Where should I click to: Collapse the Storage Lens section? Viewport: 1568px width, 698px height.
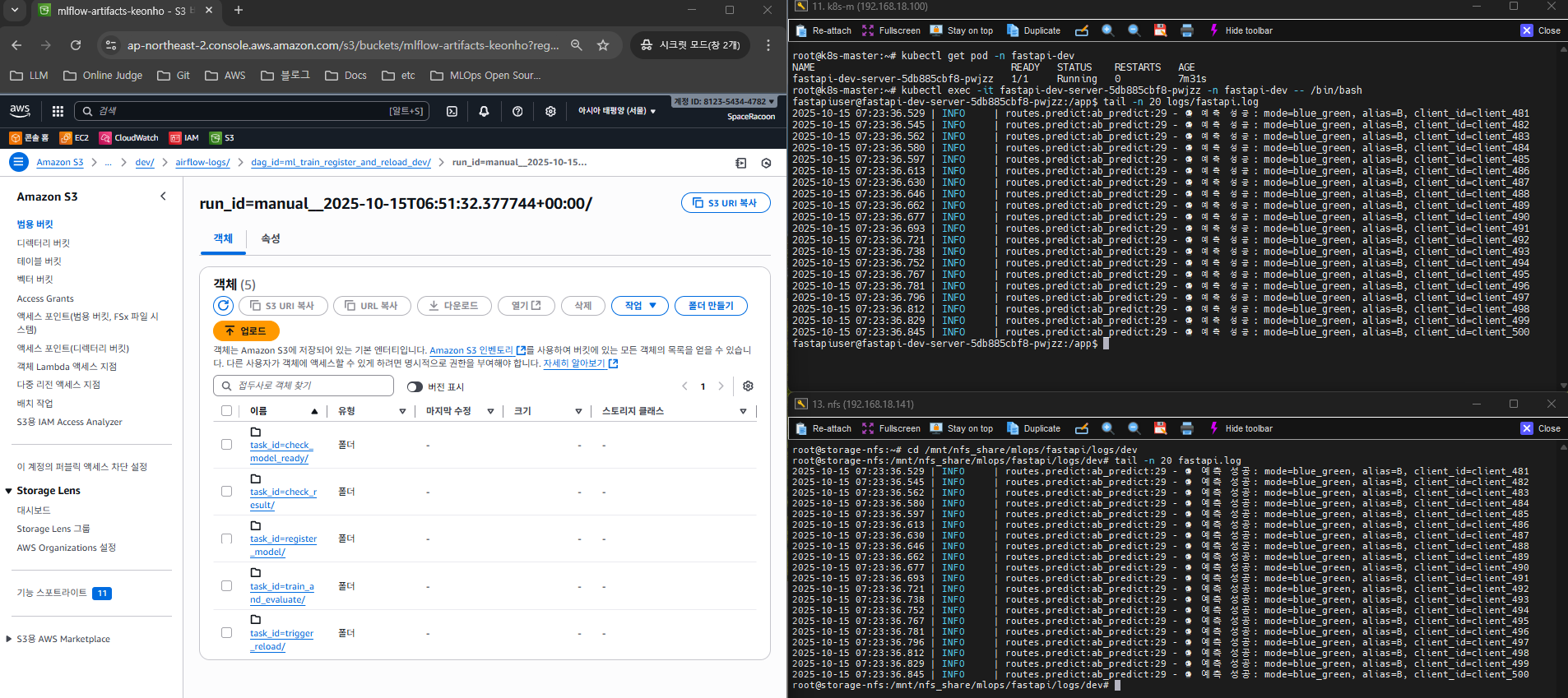pyautogui.click(x=8, y=491)
